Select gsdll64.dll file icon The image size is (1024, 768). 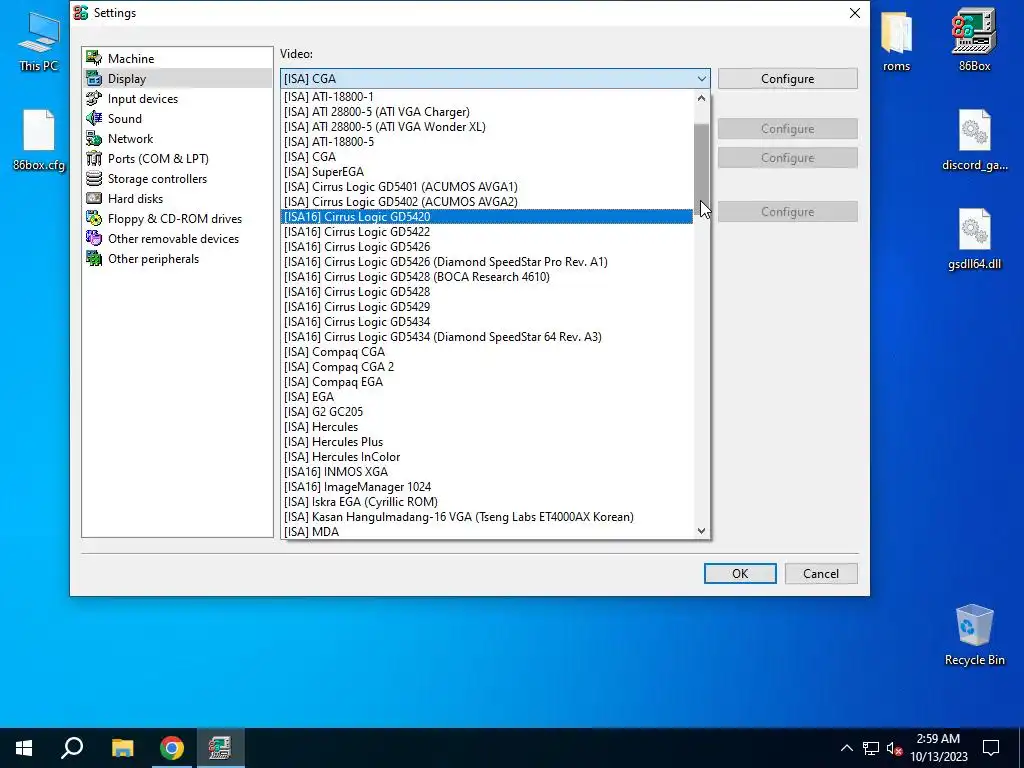pyautogui.click(x=974, y=240)
